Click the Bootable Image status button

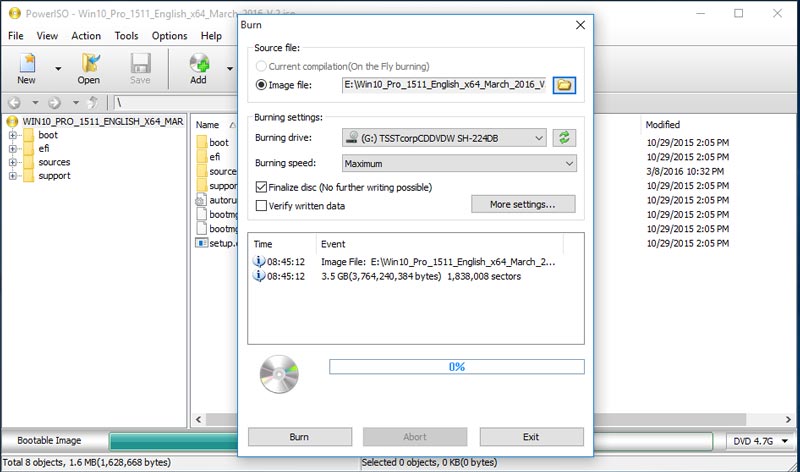(49, 440)
